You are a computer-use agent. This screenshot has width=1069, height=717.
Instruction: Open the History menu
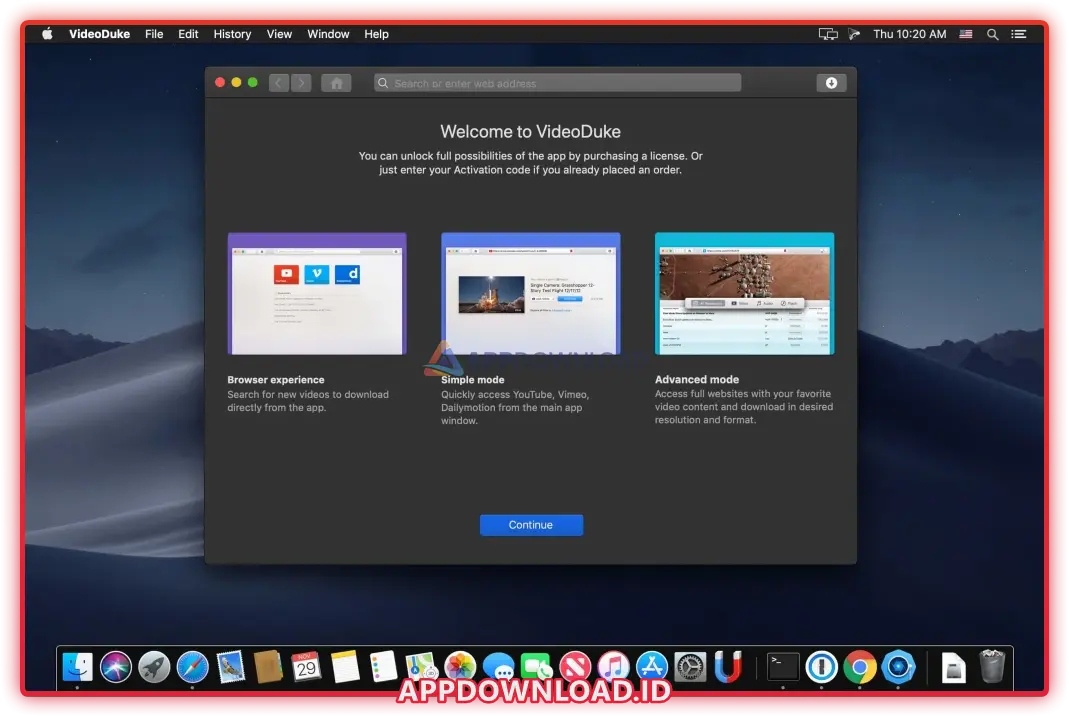pos(232,34)
